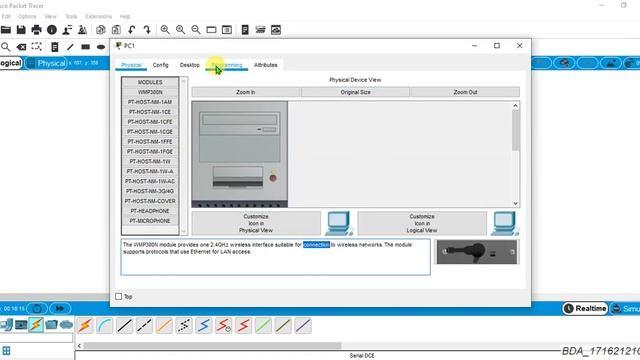
Task: Switch to Realtime mode
Action: pyautogui.click(x=585, y=309)
